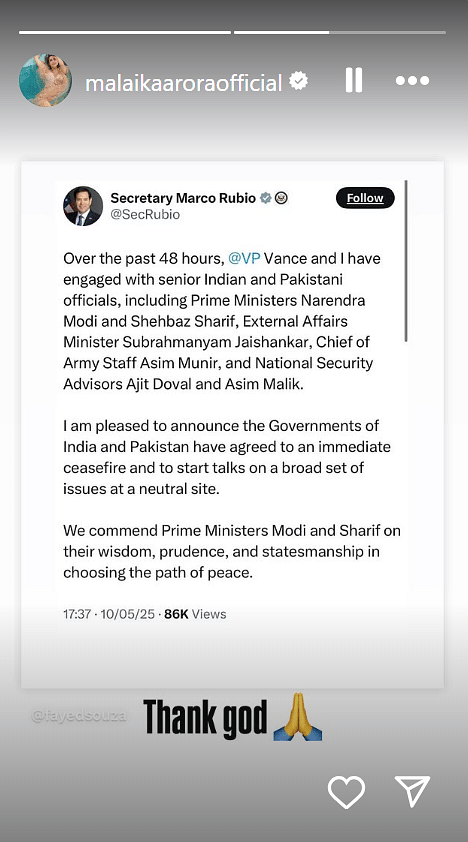This screenshot has width=468, height=842.
Task: Click the government seal badge beside Rubio's name
Action: pyautogui.click(x=281, y=198)
